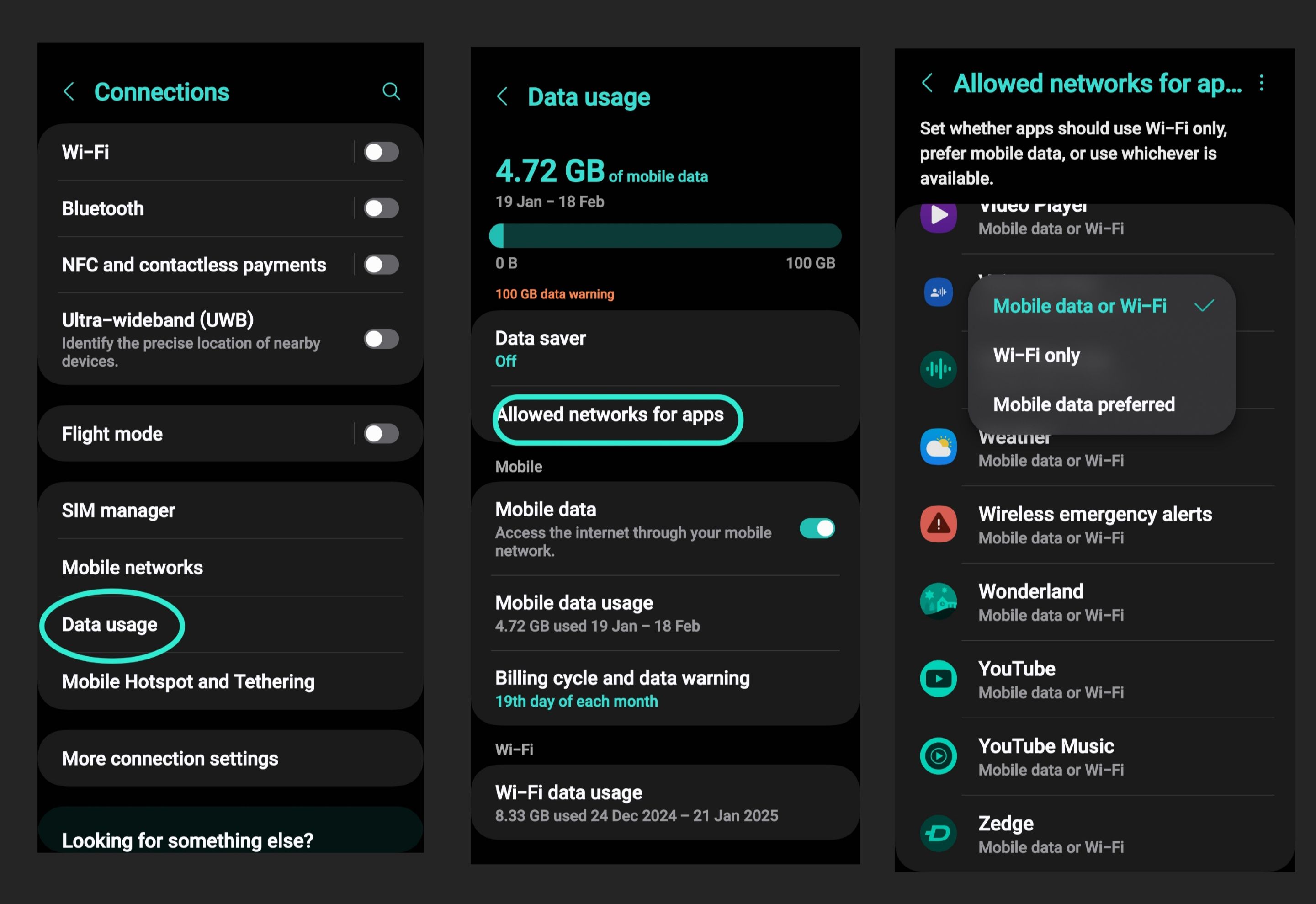Disable the Mobile data toggle
1316x904 pixels.
[817, 528]
